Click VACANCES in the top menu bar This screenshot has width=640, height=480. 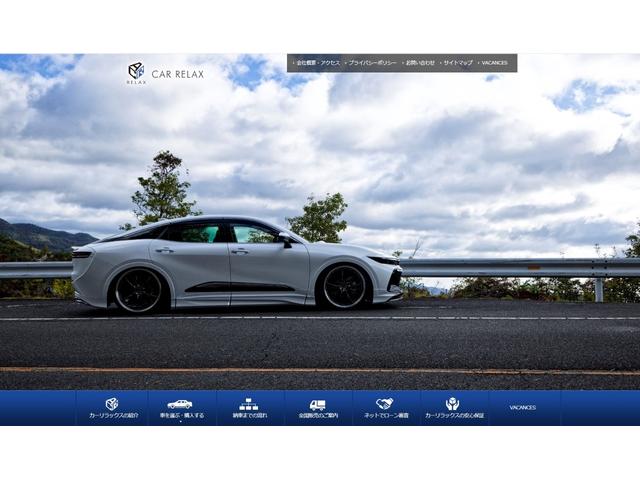(x=493, y=63)
